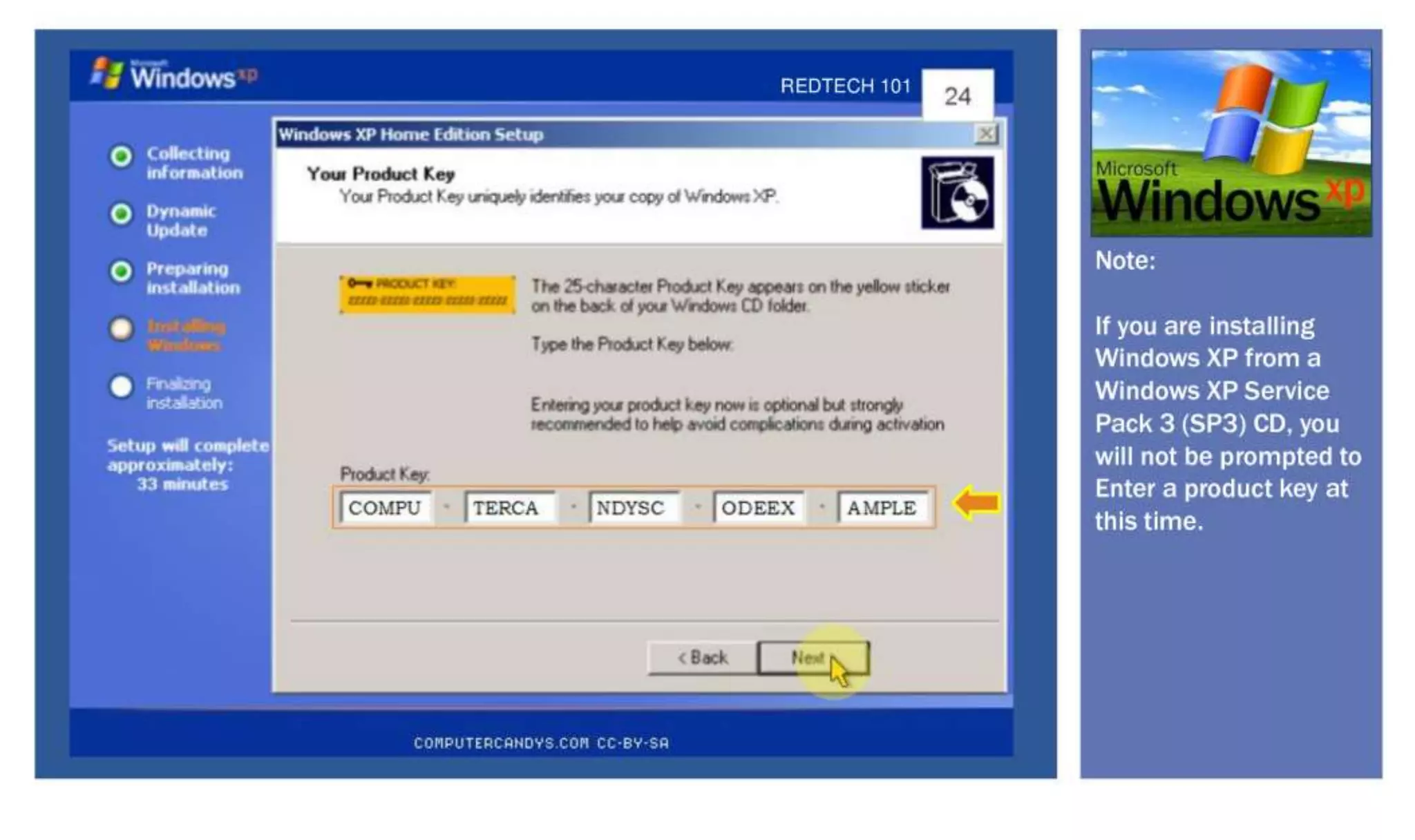Click the Windows XP flag logo in header
1415x840 pixels.
(106, 73)
